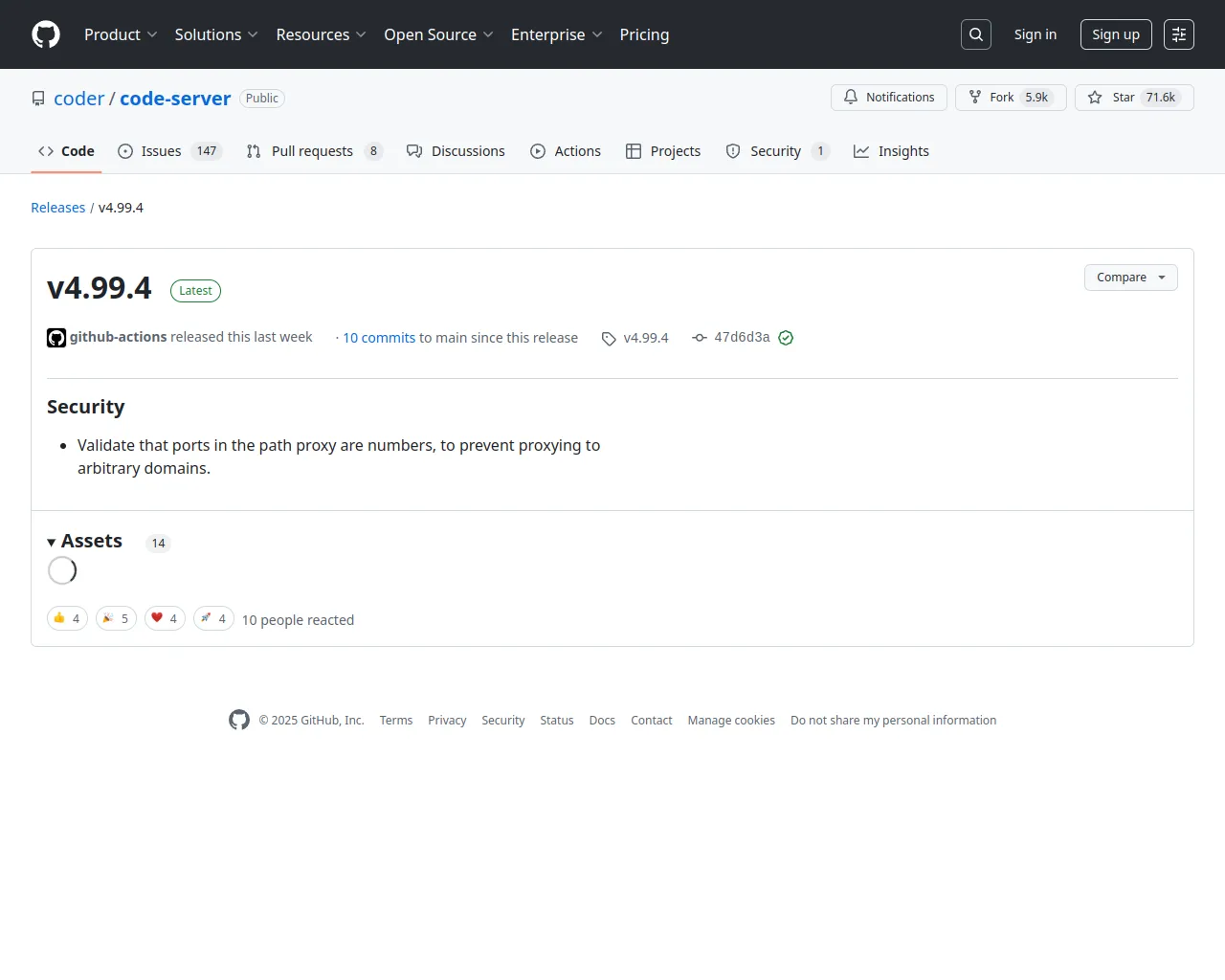The height and width of the screenshot is (980, 1225).
Task: Expand the Resources menu
Action: click(x=321, y=34)
